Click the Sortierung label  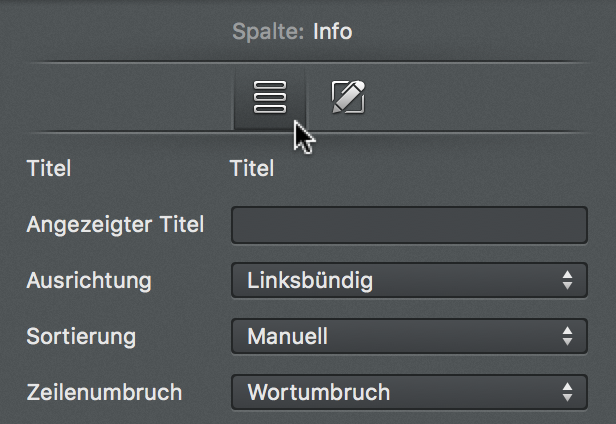click(x=81, y=337)
